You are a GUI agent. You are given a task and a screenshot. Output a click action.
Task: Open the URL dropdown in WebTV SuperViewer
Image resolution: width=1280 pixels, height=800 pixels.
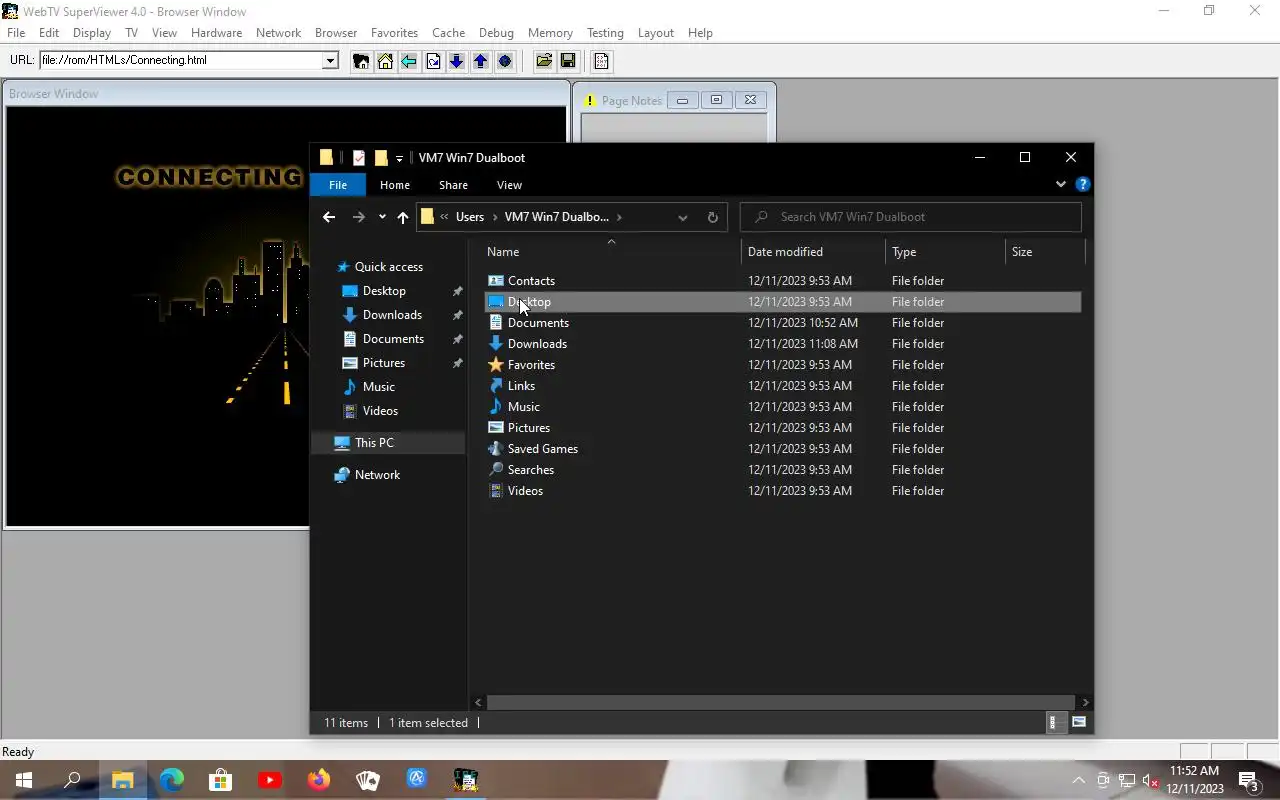click(330, 60)
